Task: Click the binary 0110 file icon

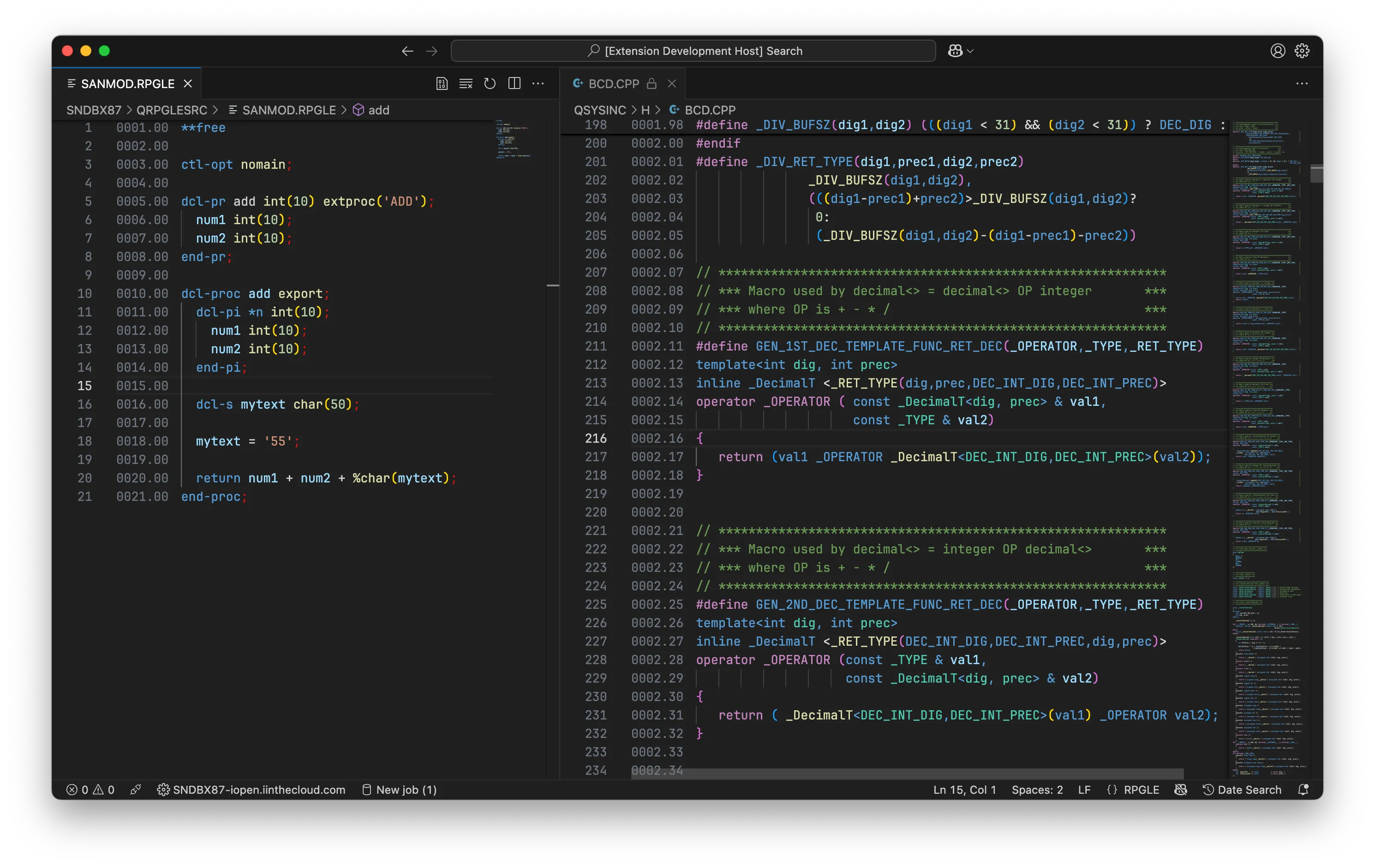Action: tap(442, 83)
